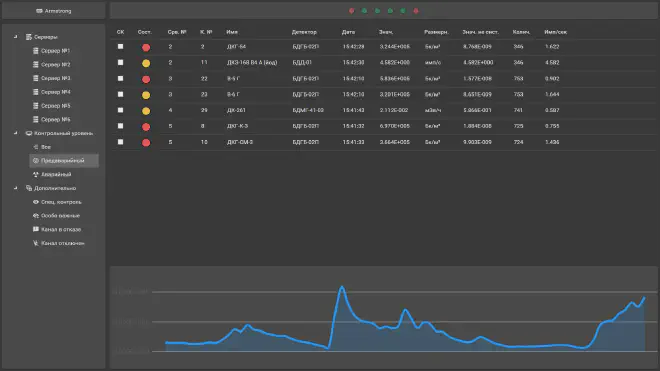Select the Сервер №2 server icon
Screen dimensions: 660x371
[x=36, y=64]
